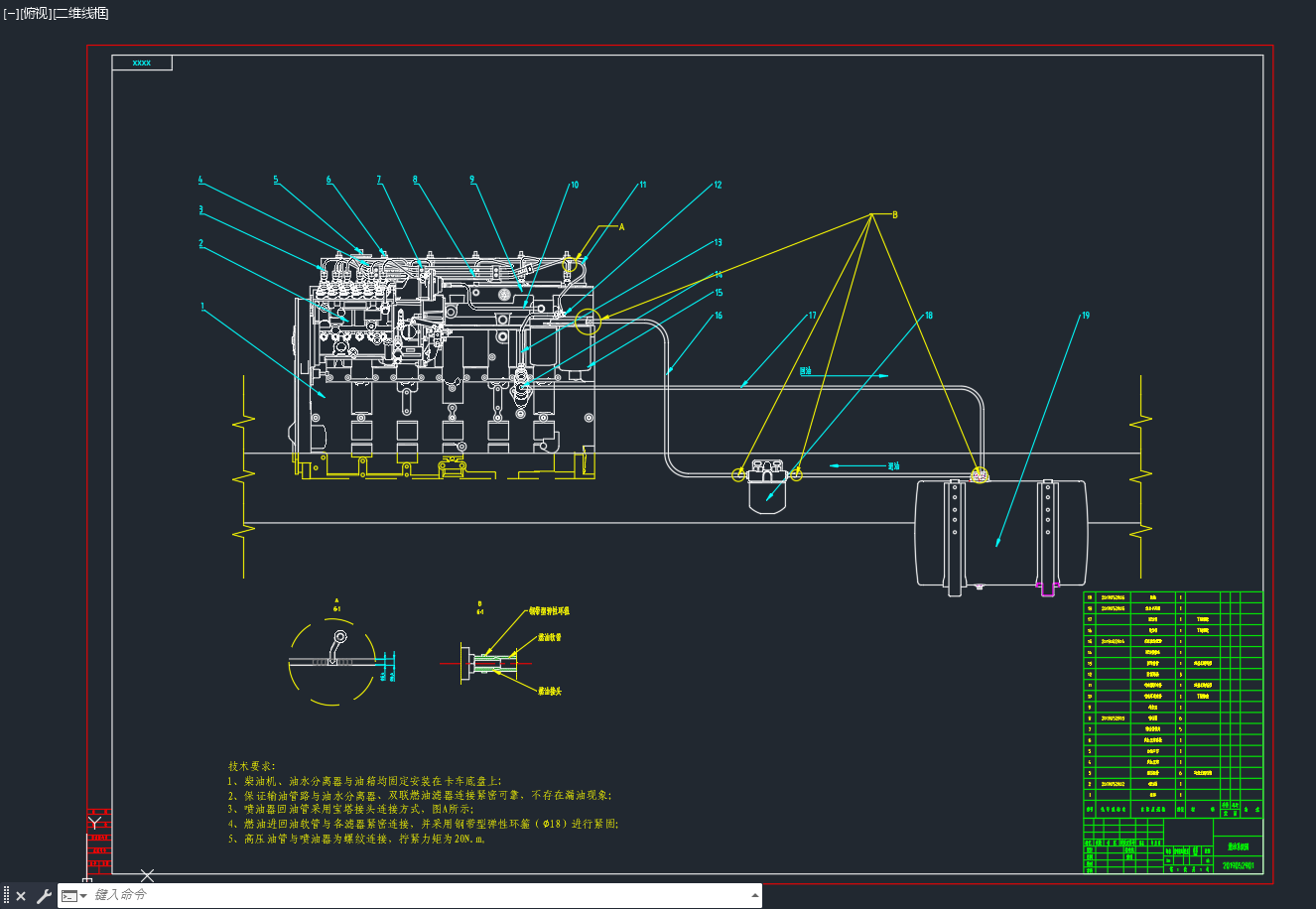Select callout number 8
The height and width of the screenshot is (909, 1316).
415,180
